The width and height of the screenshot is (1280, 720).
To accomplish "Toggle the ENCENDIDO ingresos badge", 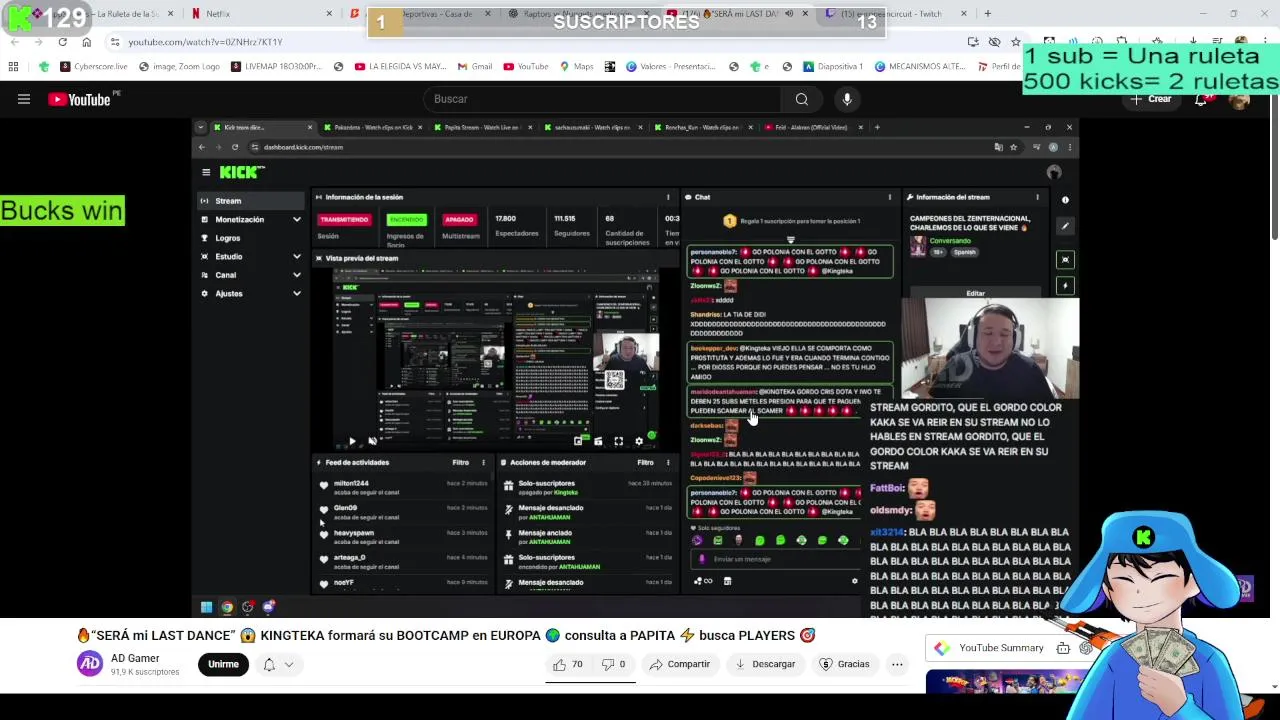I will pyautogui.click(x=406, y=219).
